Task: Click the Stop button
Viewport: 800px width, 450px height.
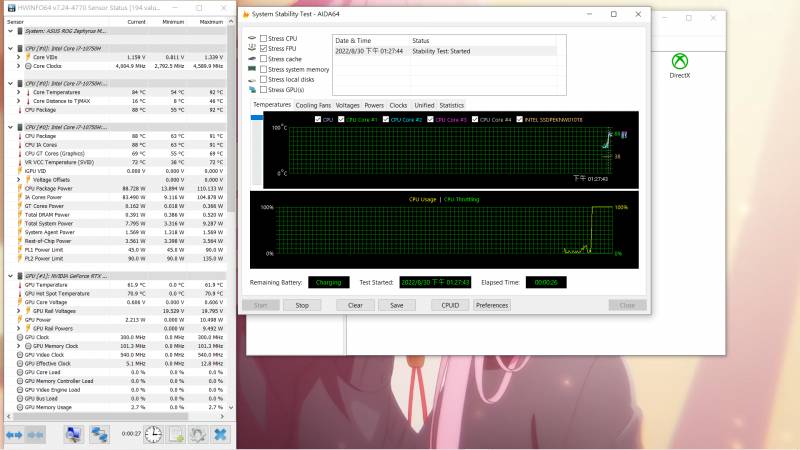Action: (302, 305)
